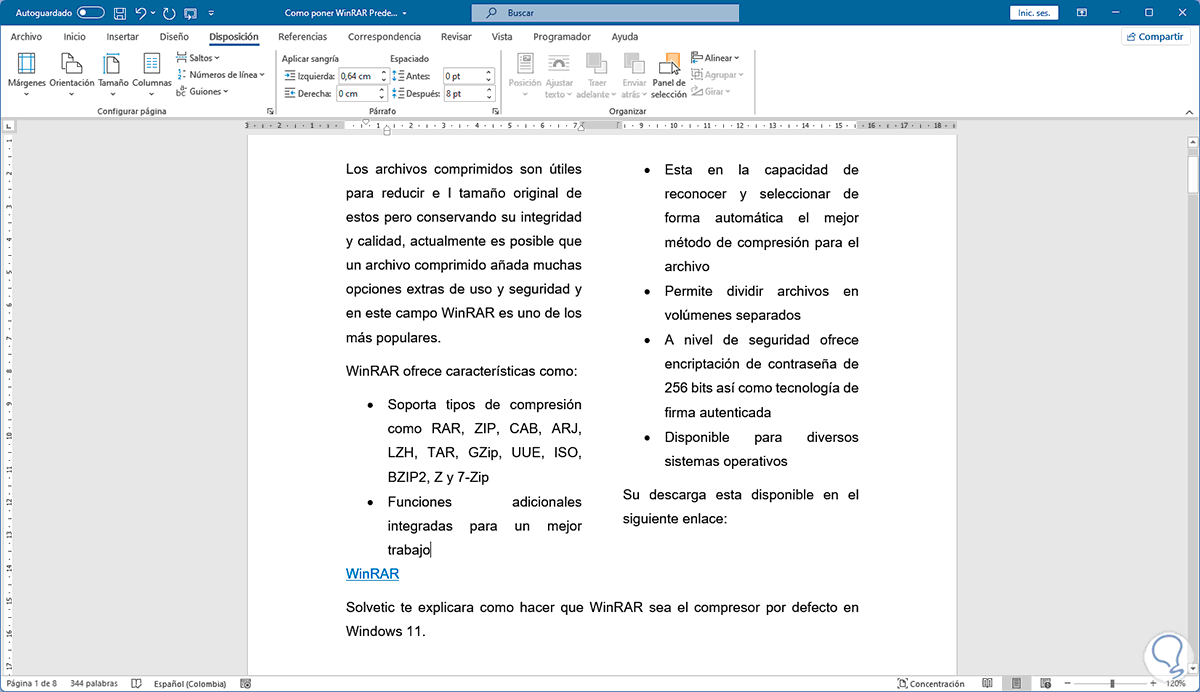This screenshot has width=1200, height=692.
Task: Open the Diseño tab
Action: (174, 37)
